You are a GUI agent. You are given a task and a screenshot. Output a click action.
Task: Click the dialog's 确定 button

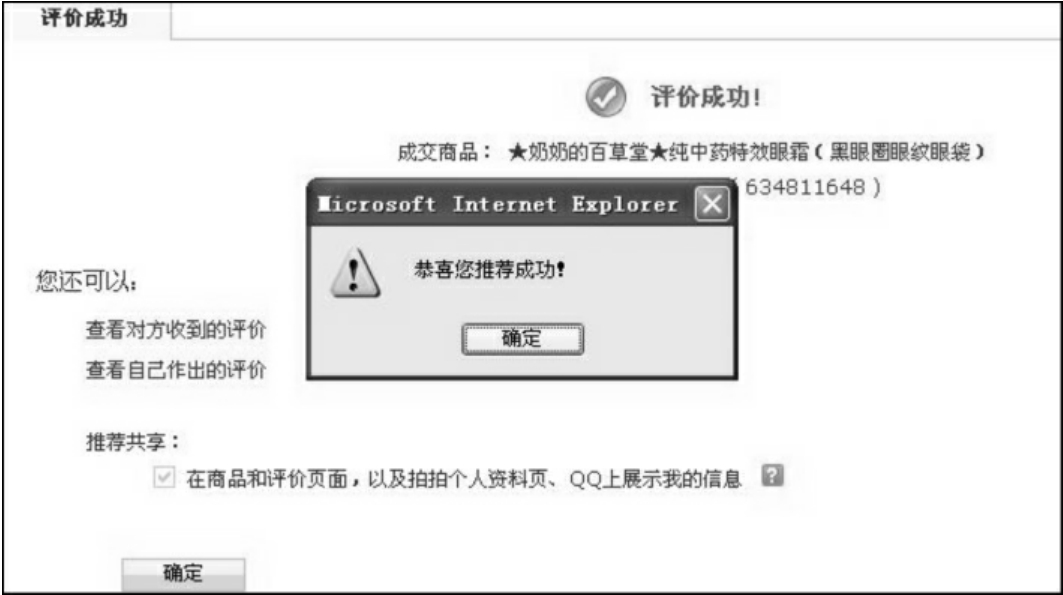pyautogui.click(x=522, y=339)
